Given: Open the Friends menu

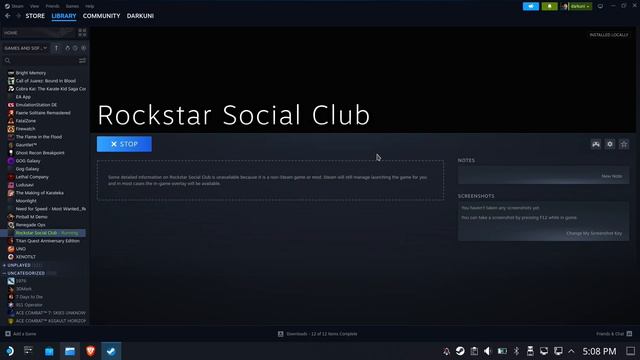Looking at the screenshot, I should 52,6.
